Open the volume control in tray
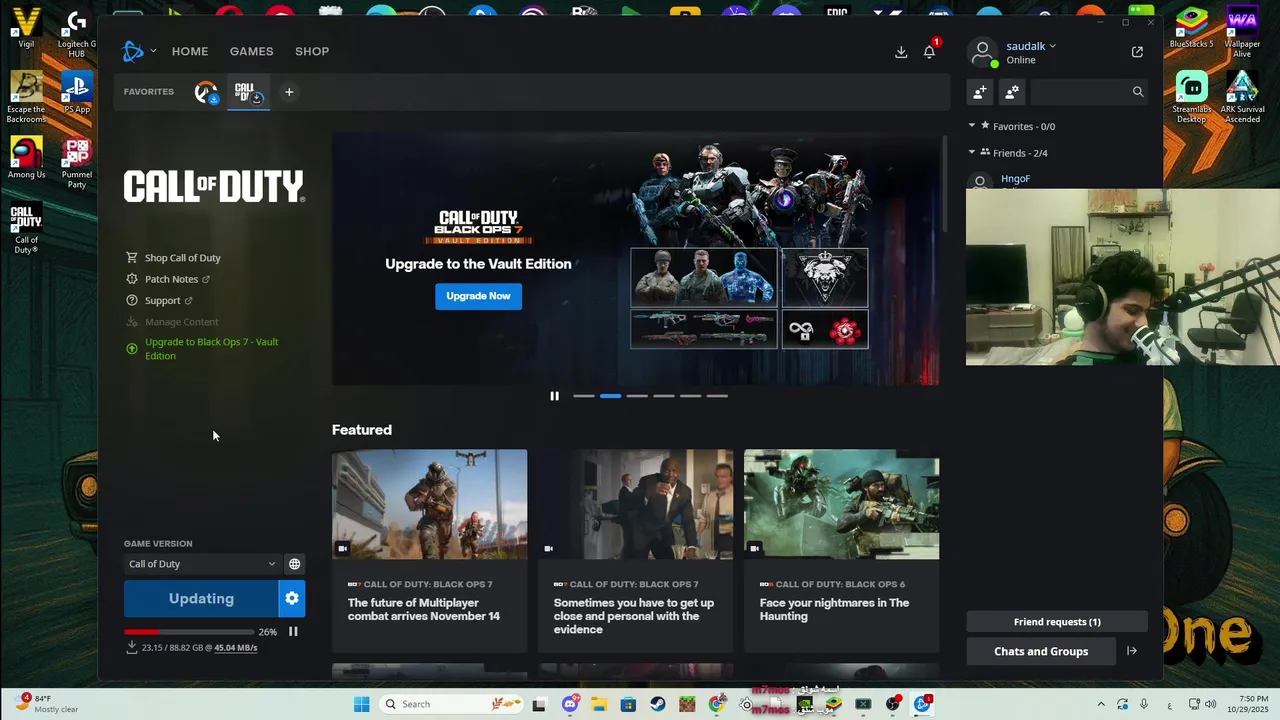Screen dimensions: 1280x720 1211,704
